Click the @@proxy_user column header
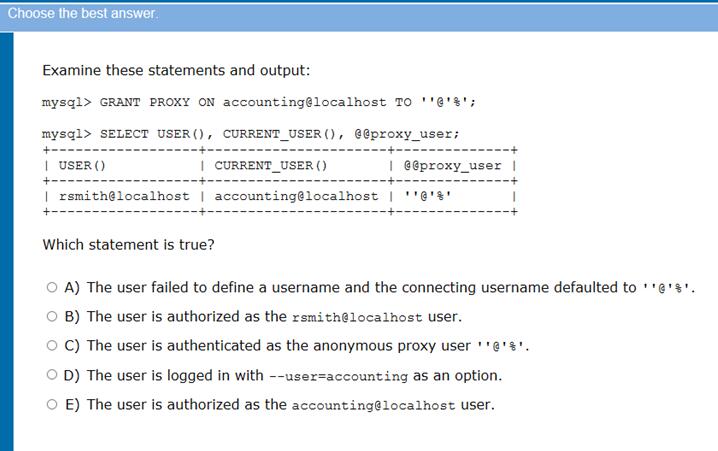 click(452, 166)
